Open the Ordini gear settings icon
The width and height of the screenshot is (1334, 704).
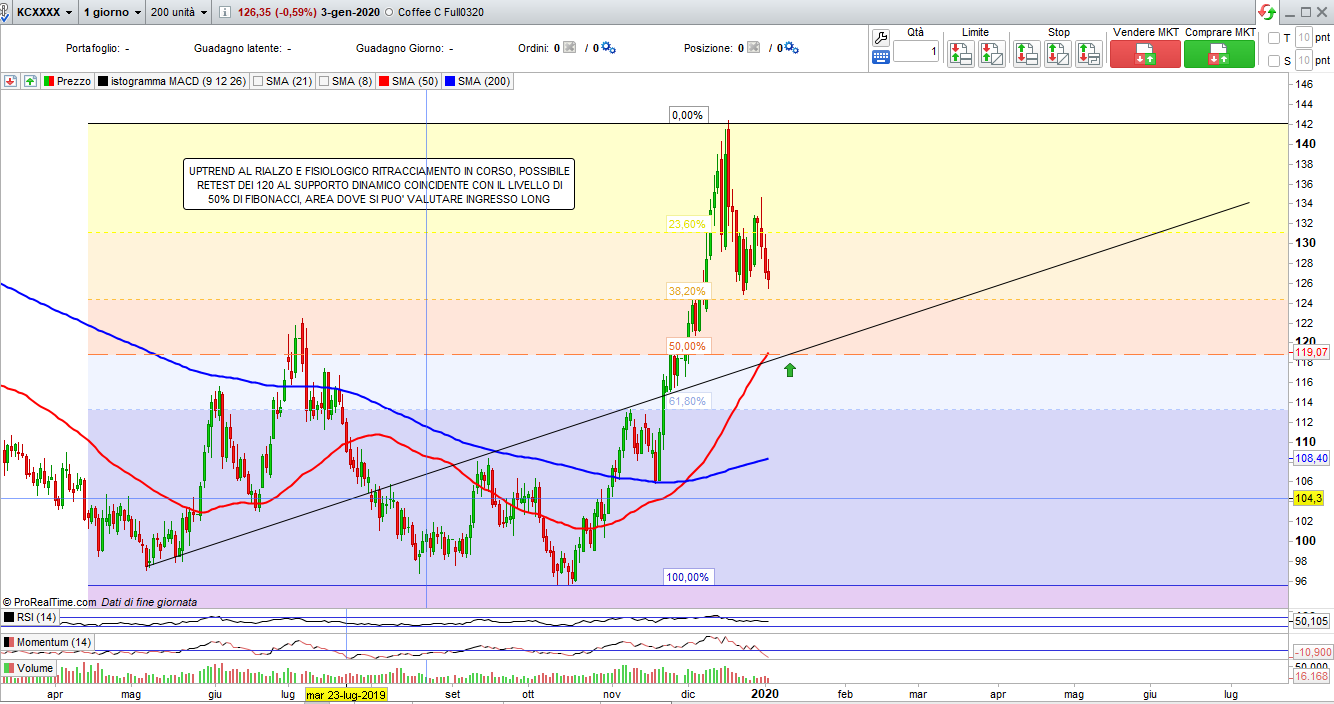pos(608,48)
